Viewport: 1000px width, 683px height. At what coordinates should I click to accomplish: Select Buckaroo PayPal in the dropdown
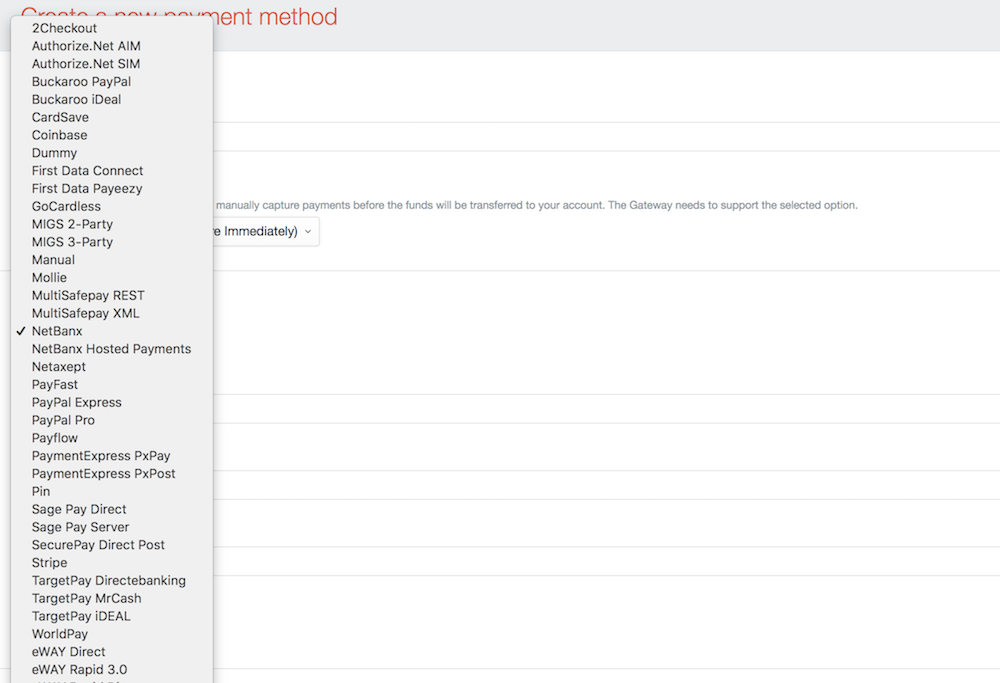point(112,82)
